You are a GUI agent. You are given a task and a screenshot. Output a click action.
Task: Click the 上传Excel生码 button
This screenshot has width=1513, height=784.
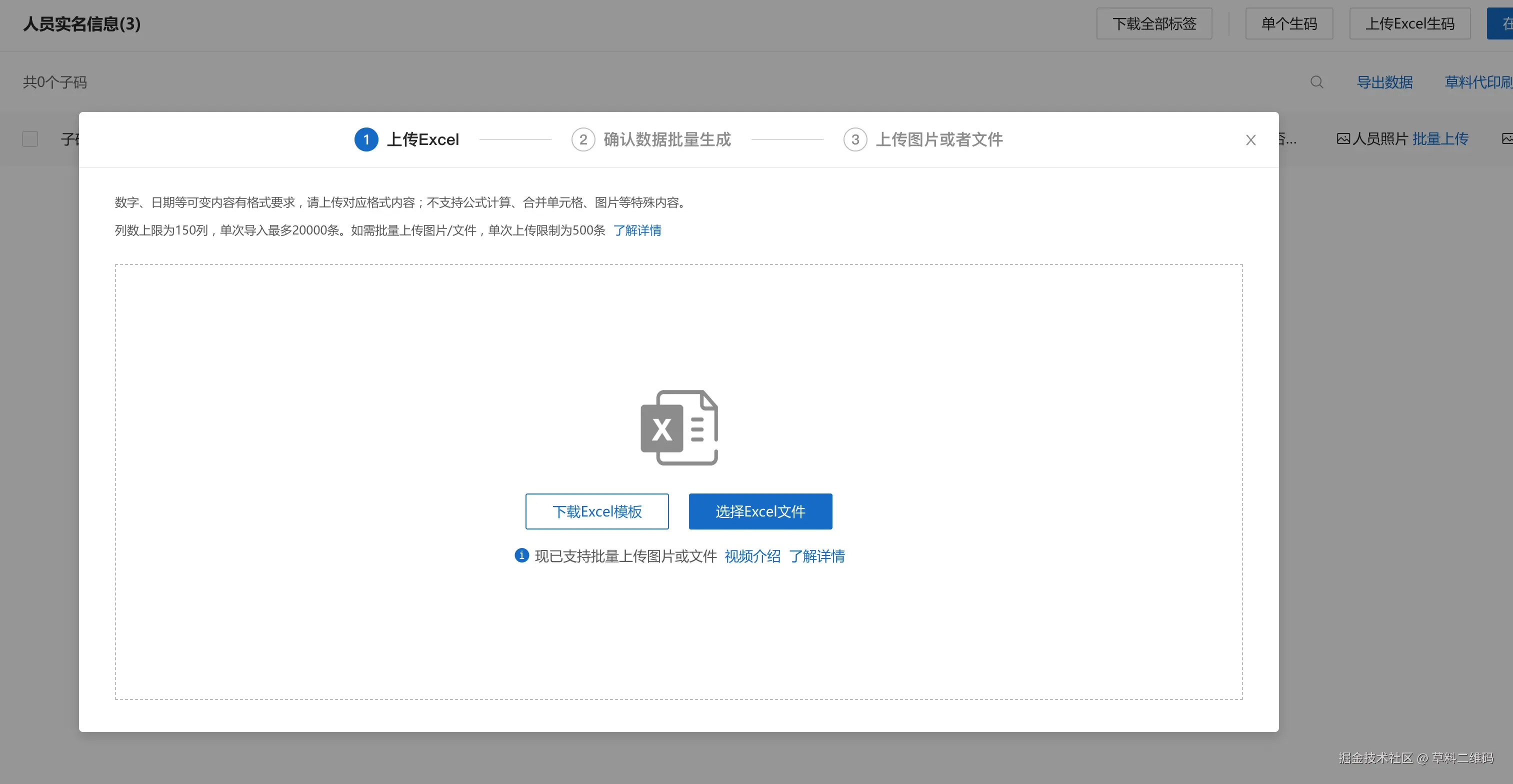click(x=1409, y=23)
